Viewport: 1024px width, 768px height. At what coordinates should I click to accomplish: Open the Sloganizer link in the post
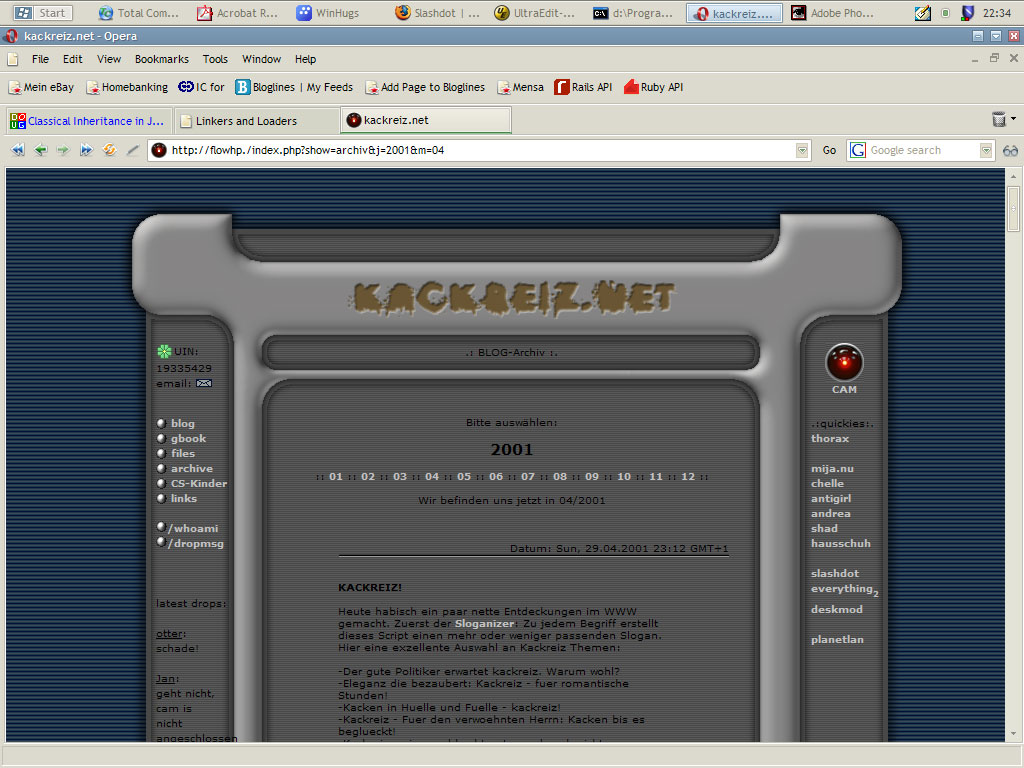click(484, 624)
